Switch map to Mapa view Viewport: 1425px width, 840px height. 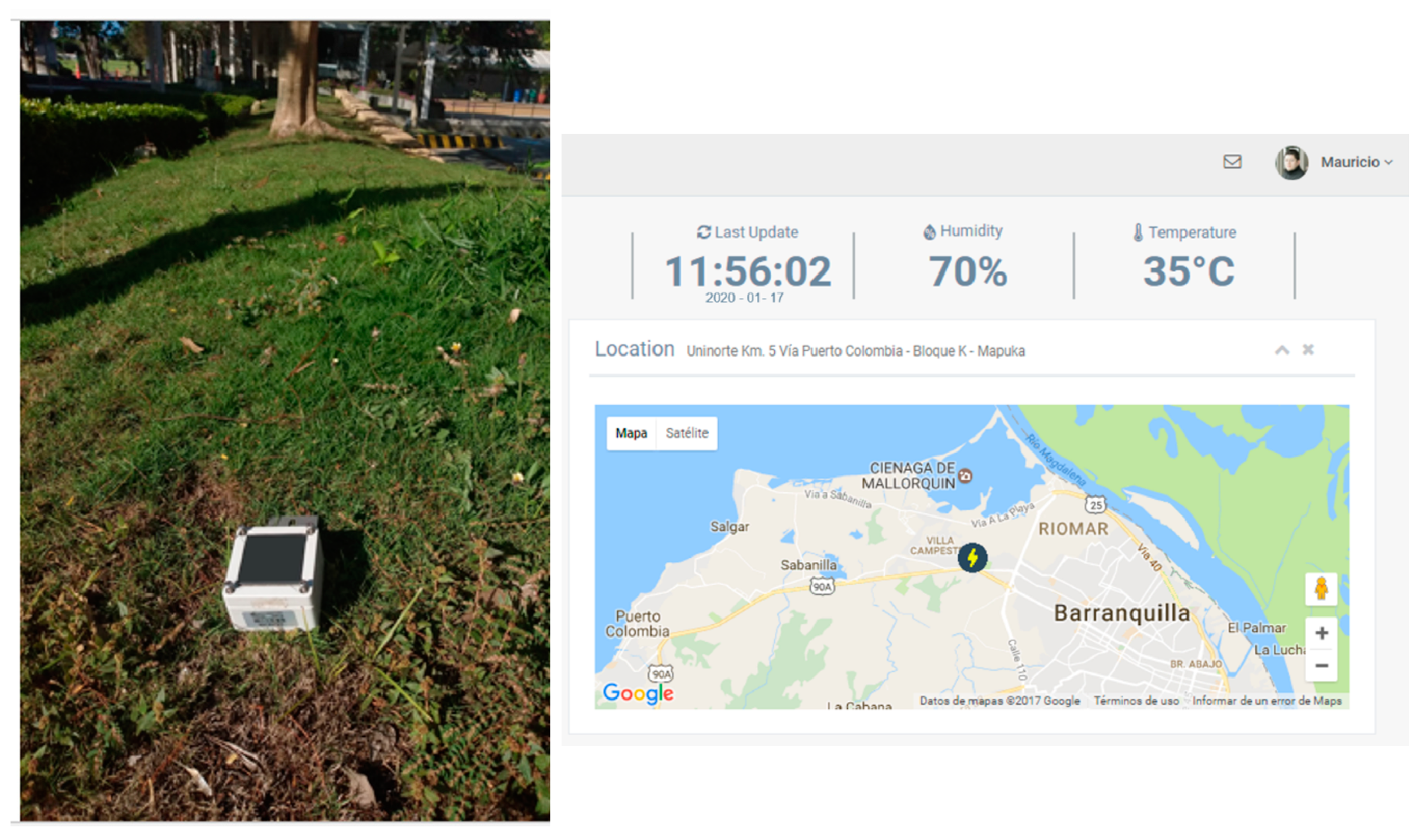click(x=631, y=434)
